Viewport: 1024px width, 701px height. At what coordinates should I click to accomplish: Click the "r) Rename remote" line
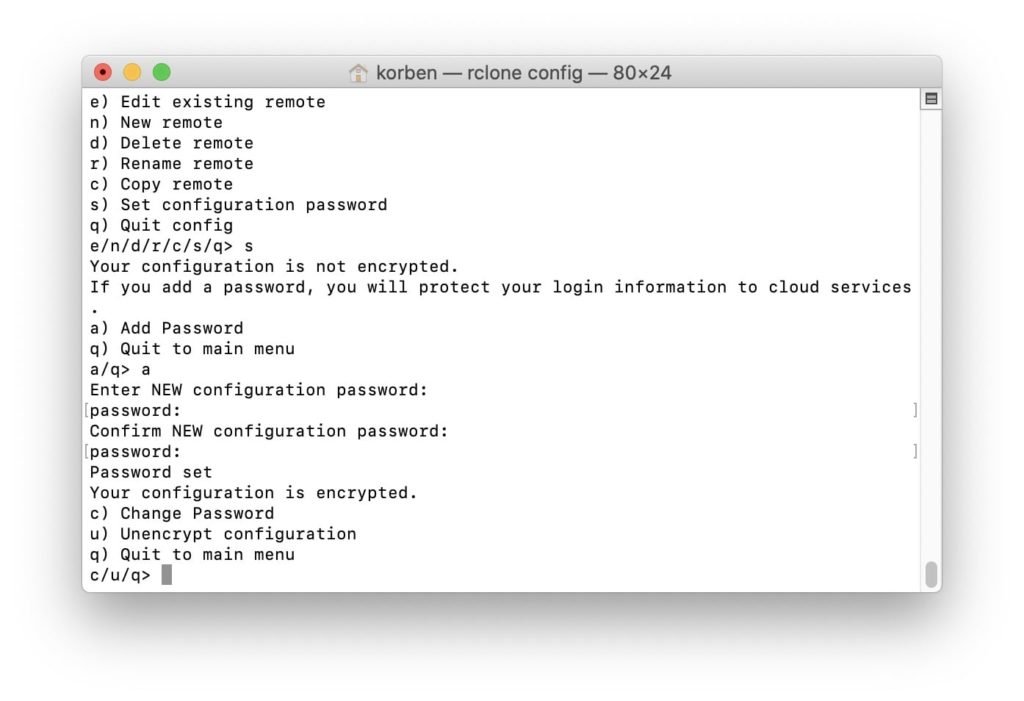click(x=169, y=163)
